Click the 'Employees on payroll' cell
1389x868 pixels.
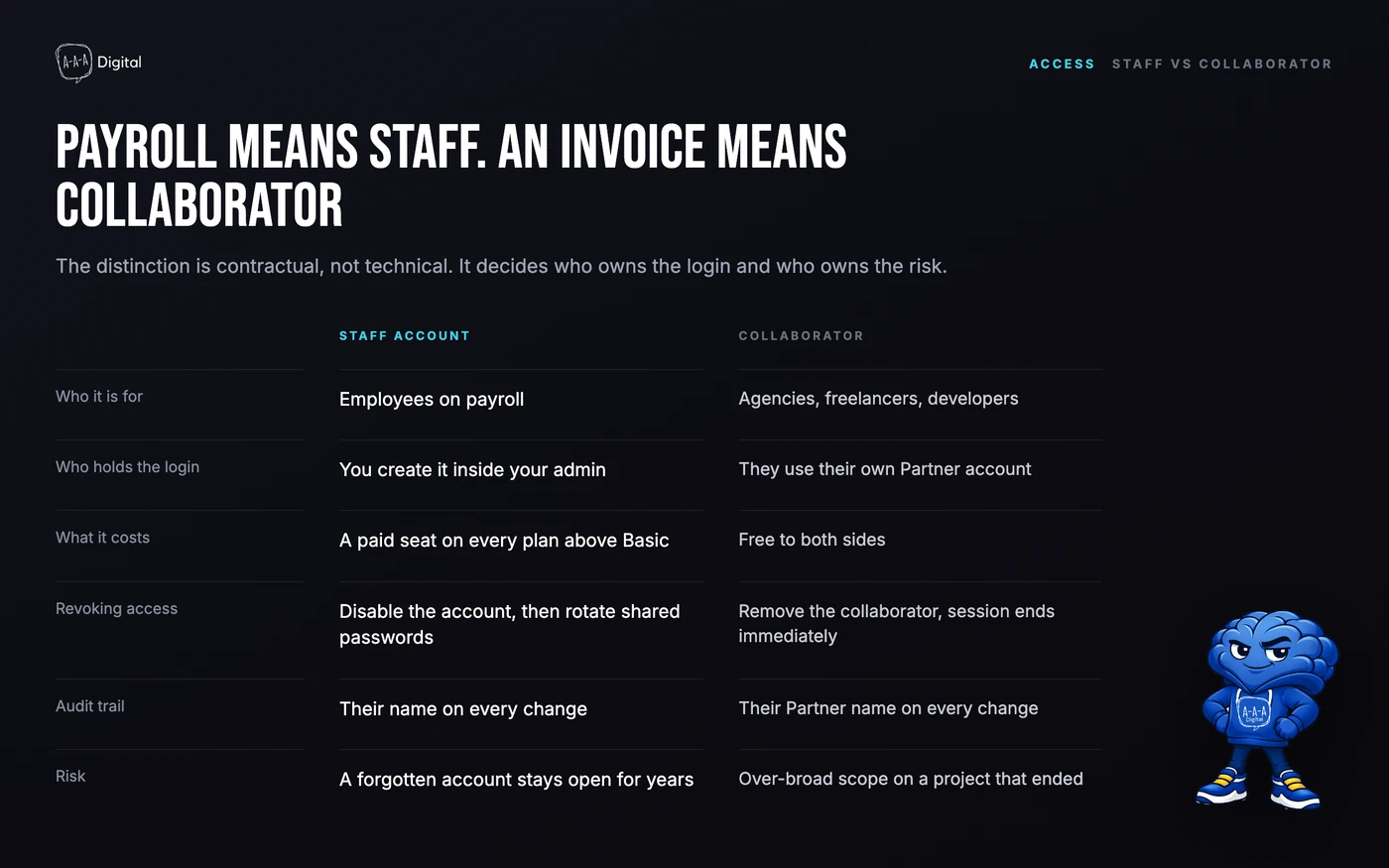[x=432, y=400]
